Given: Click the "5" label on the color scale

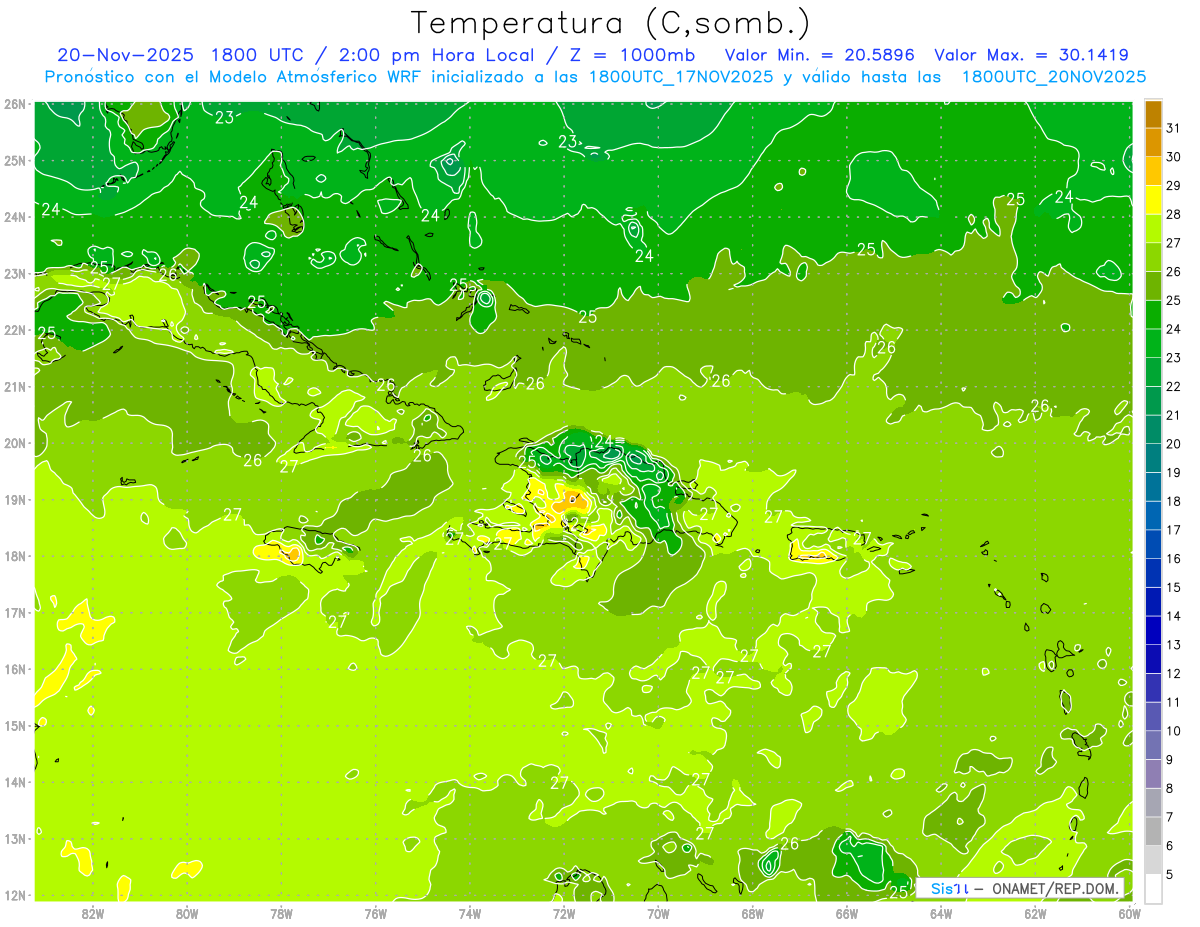Looking at the screenshot, I should click(1170, 875).
